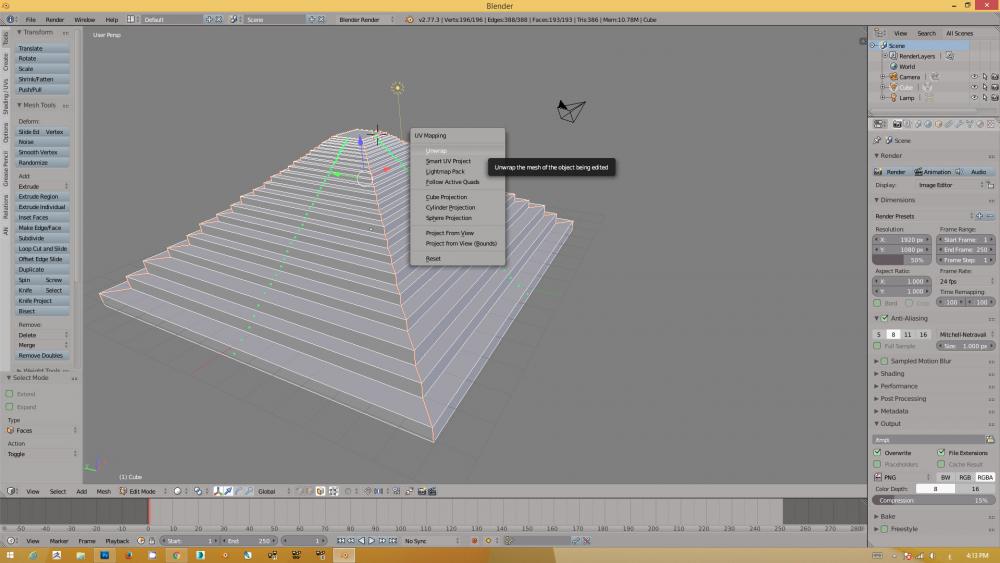
Task: Click the output folder browse icon
Action: pos(990,439)
